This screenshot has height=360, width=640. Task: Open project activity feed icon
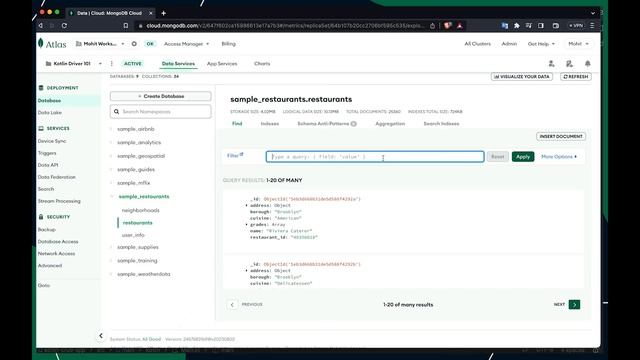click(569, 64)
